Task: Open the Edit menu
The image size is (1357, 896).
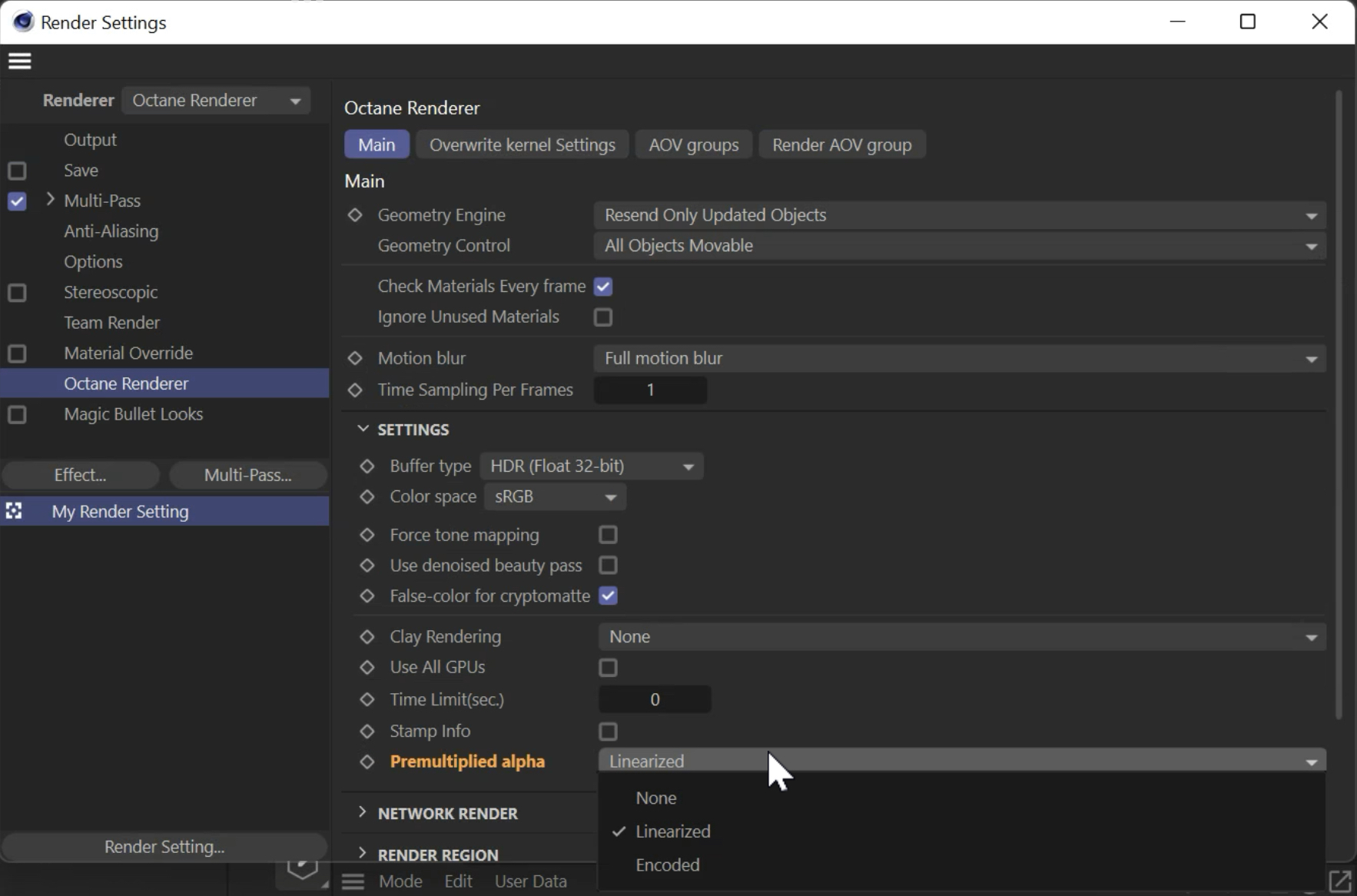Action: click(458, 881)
